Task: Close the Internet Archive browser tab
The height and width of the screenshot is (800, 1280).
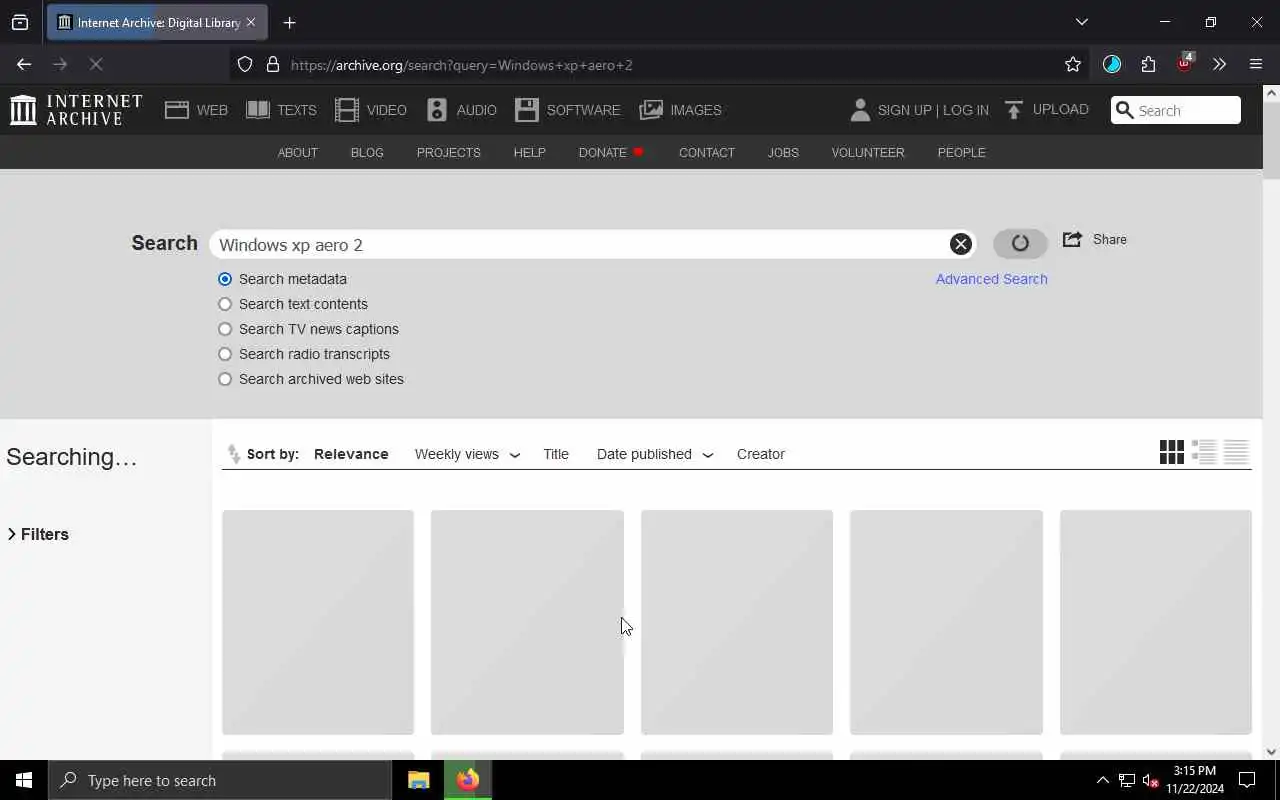Action: click(250, 22)
